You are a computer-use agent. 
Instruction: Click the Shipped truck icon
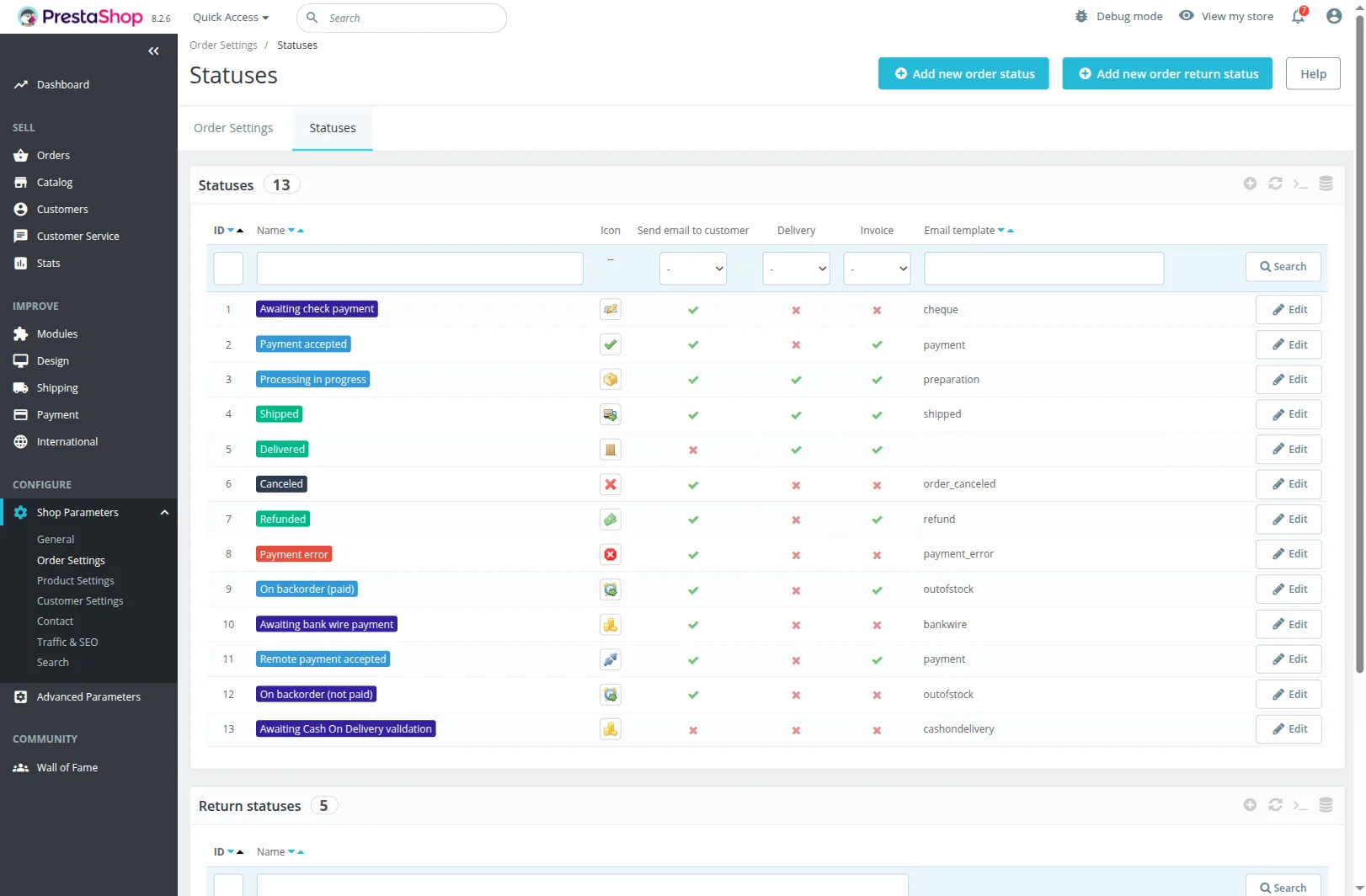pyautogui.click(x=611, y=414)
